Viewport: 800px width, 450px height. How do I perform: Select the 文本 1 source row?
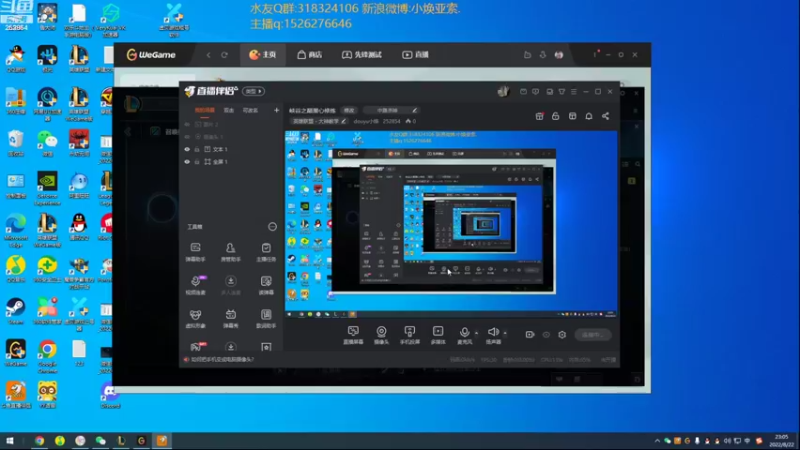(x=231, y=149)
